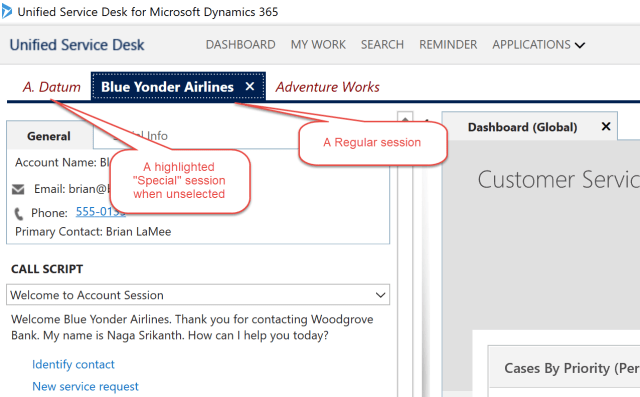The image size is (640, 397).
Task: Click the Dynamics 365 logo in title bar
Action: [x=7, y=11]
